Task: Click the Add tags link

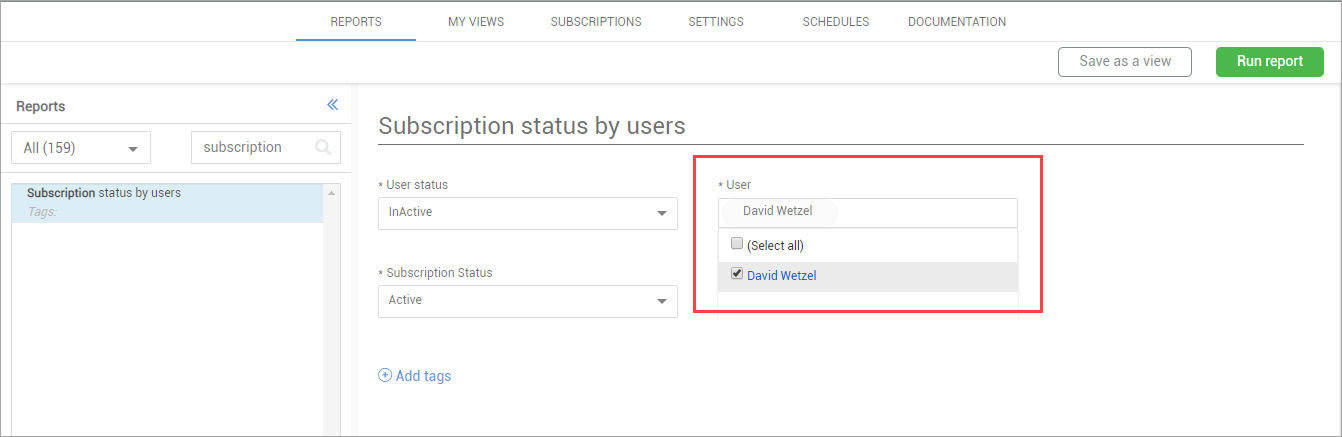Action: 423,376
